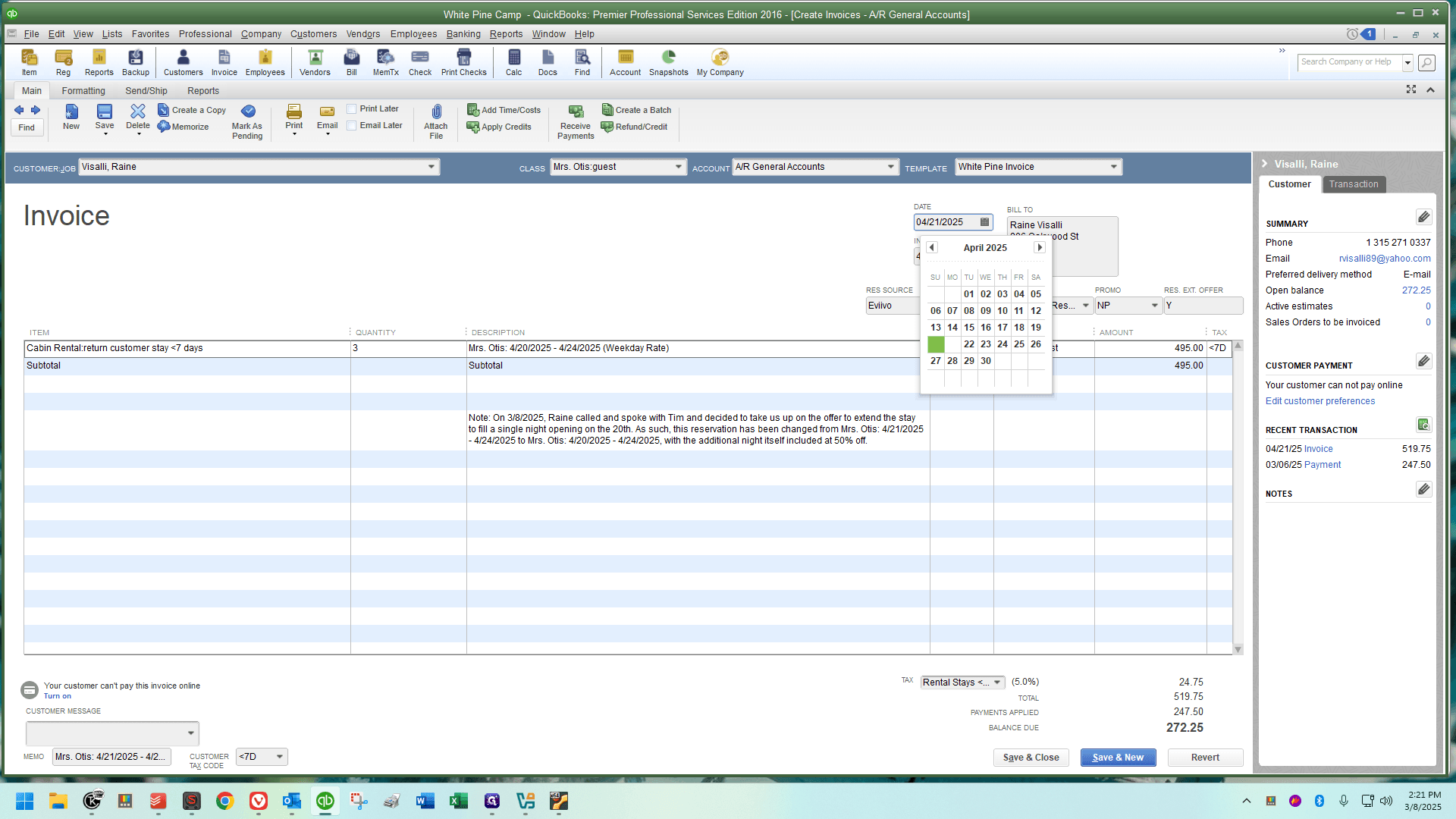The image size is (1456, 819).
Task: Click the Find button
Action: (27, 127)
